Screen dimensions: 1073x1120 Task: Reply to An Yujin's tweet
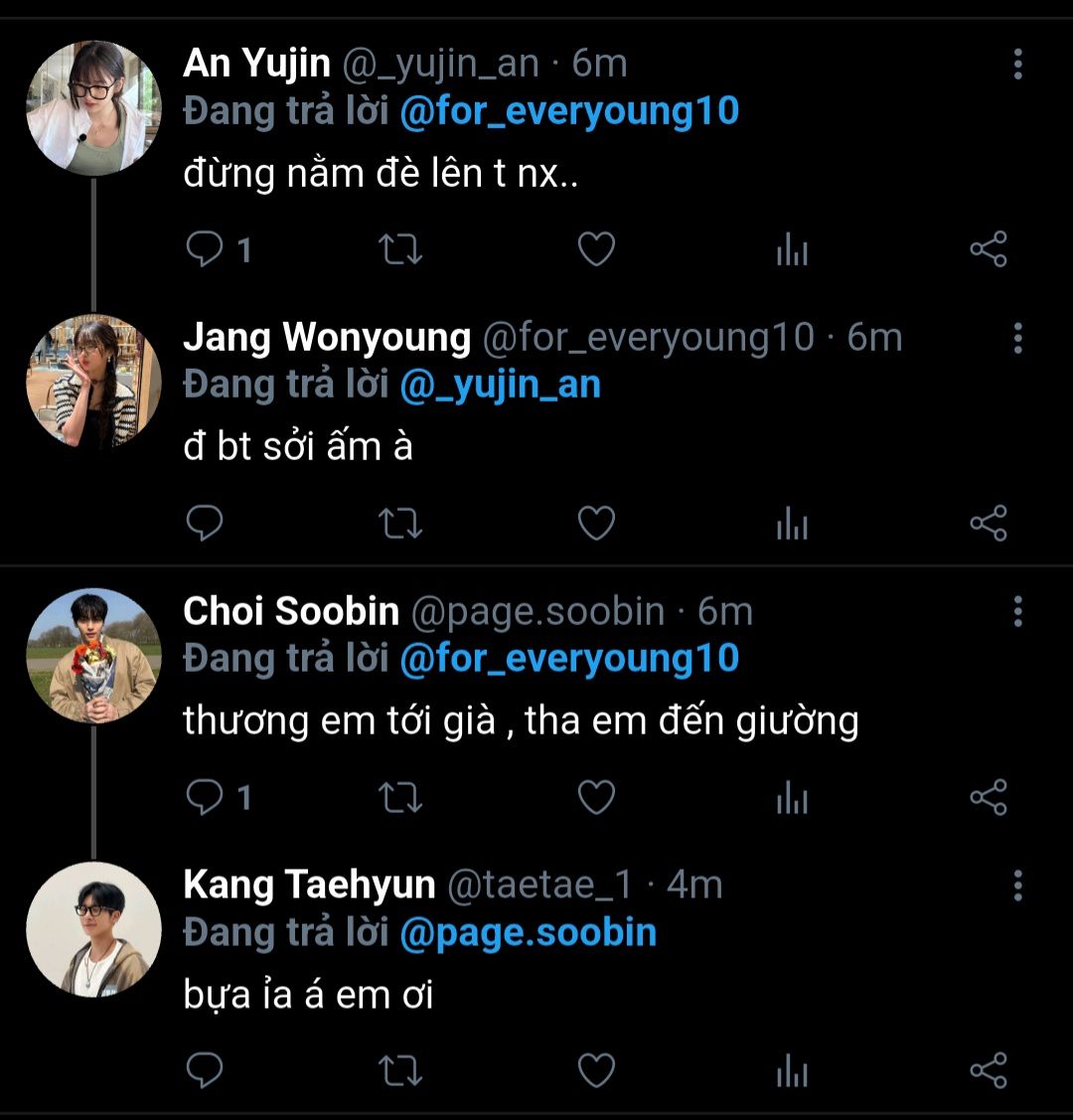pos(205,248)
